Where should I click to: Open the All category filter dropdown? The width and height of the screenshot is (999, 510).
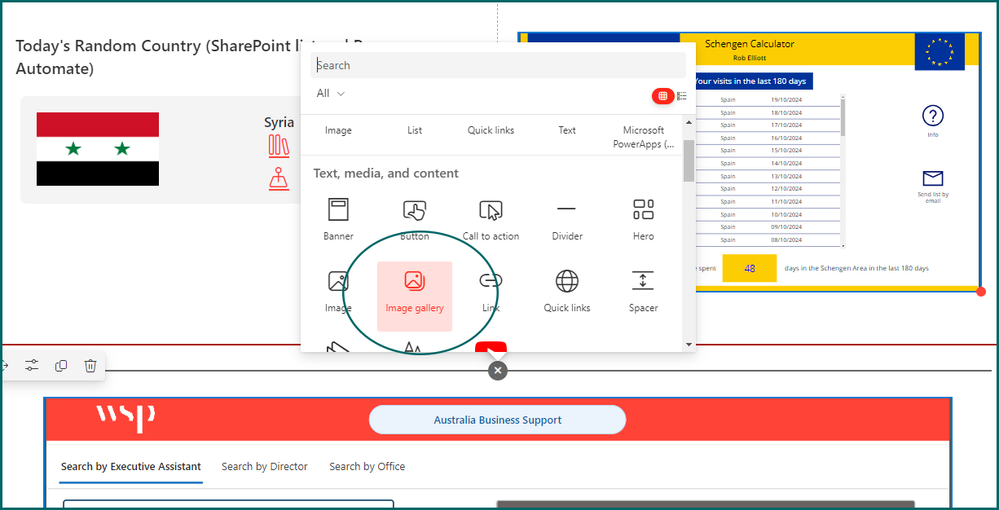pyautogui.click(x=331, y=94)
